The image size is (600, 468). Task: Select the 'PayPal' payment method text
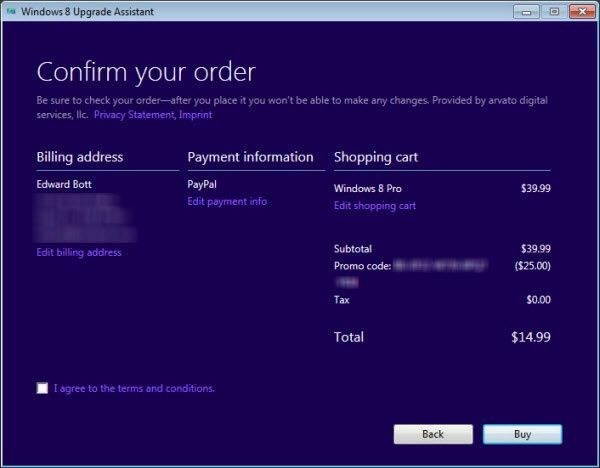tap(202, 184)
